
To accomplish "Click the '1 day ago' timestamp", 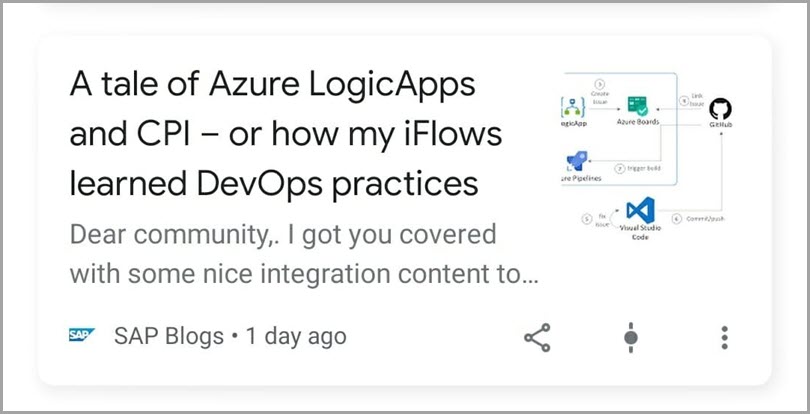I will (x=296, y=336).
